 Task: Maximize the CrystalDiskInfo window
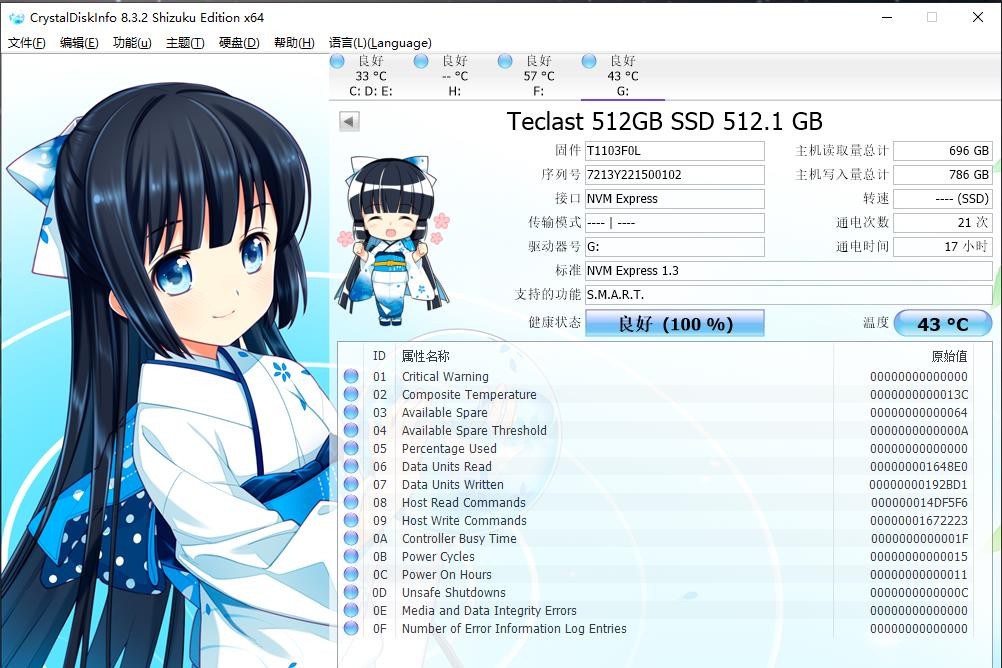click(932, 17)
